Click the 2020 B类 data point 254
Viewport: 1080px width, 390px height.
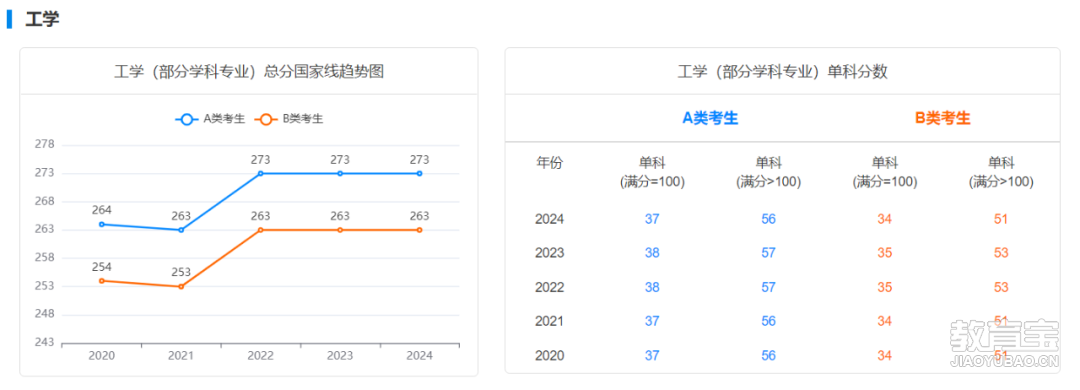point(102,280)
